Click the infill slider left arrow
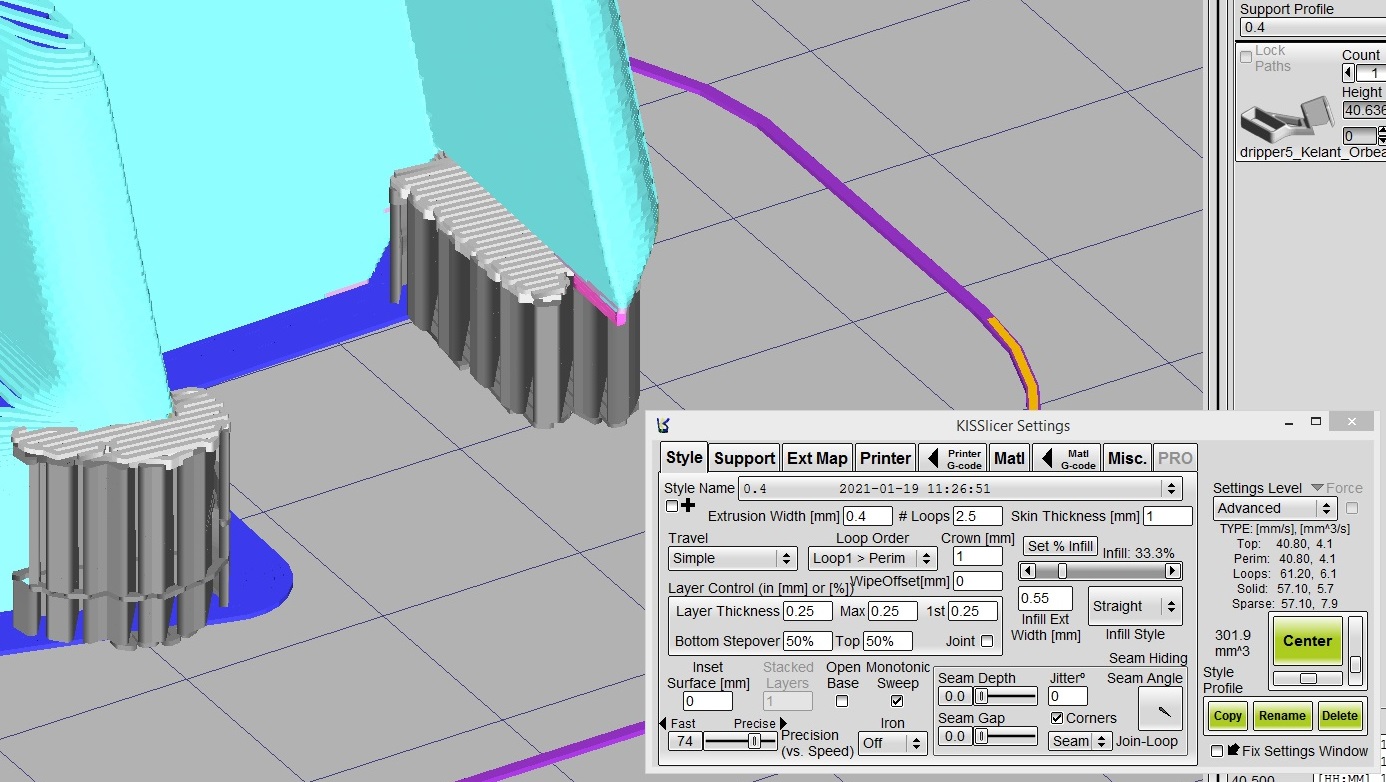 pyautogui.click(x=1027, y=571)
